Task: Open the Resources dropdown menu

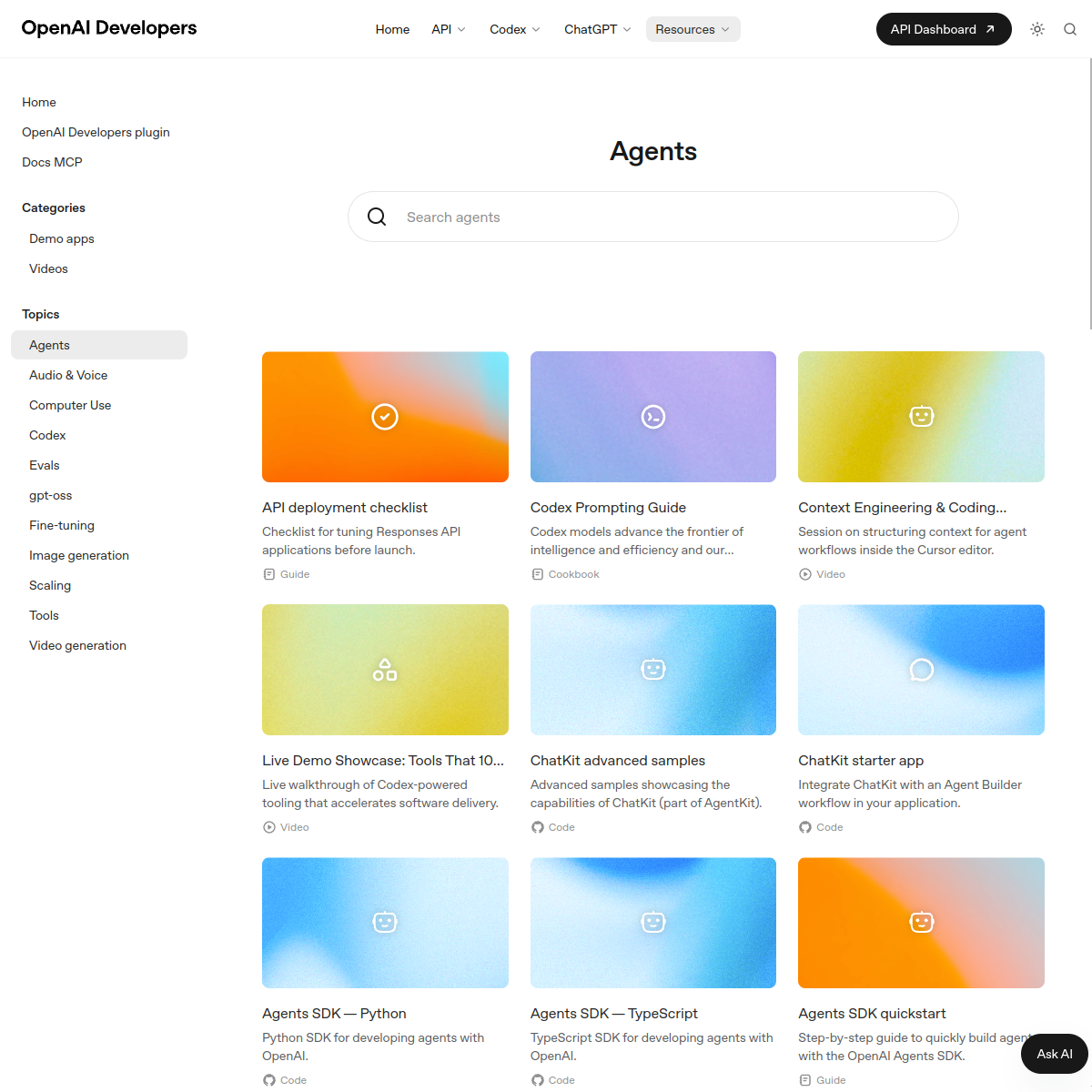Action: click(x=693, y=29)
